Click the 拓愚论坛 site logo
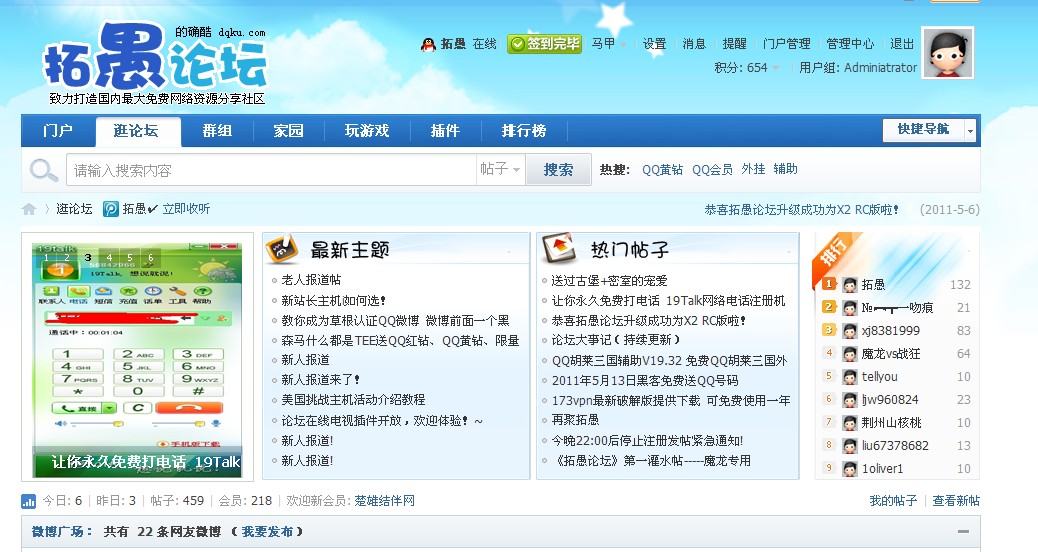The height and width of the screenshot is (552, 1038). 156,63
